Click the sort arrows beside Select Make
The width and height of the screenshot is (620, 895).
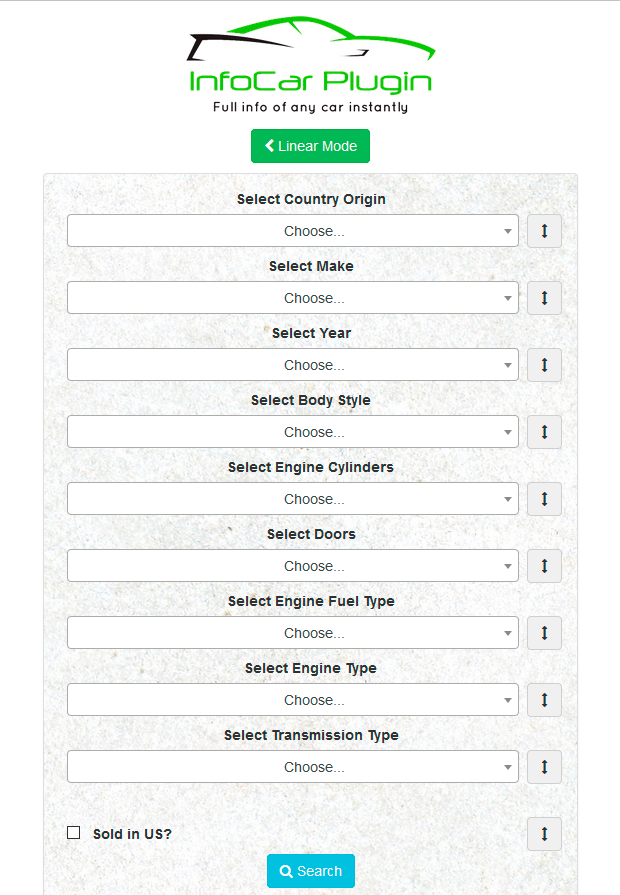[x=544, y=298]
